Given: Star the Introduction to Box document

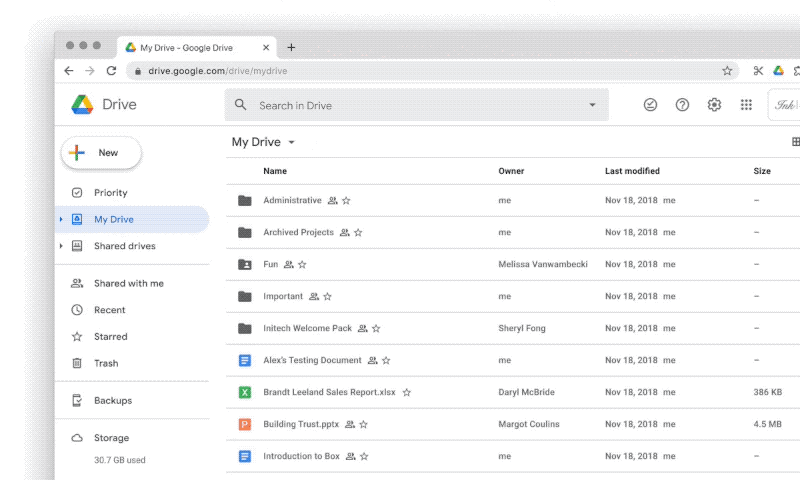Looking at the screenshot, I should click(364, 457).
